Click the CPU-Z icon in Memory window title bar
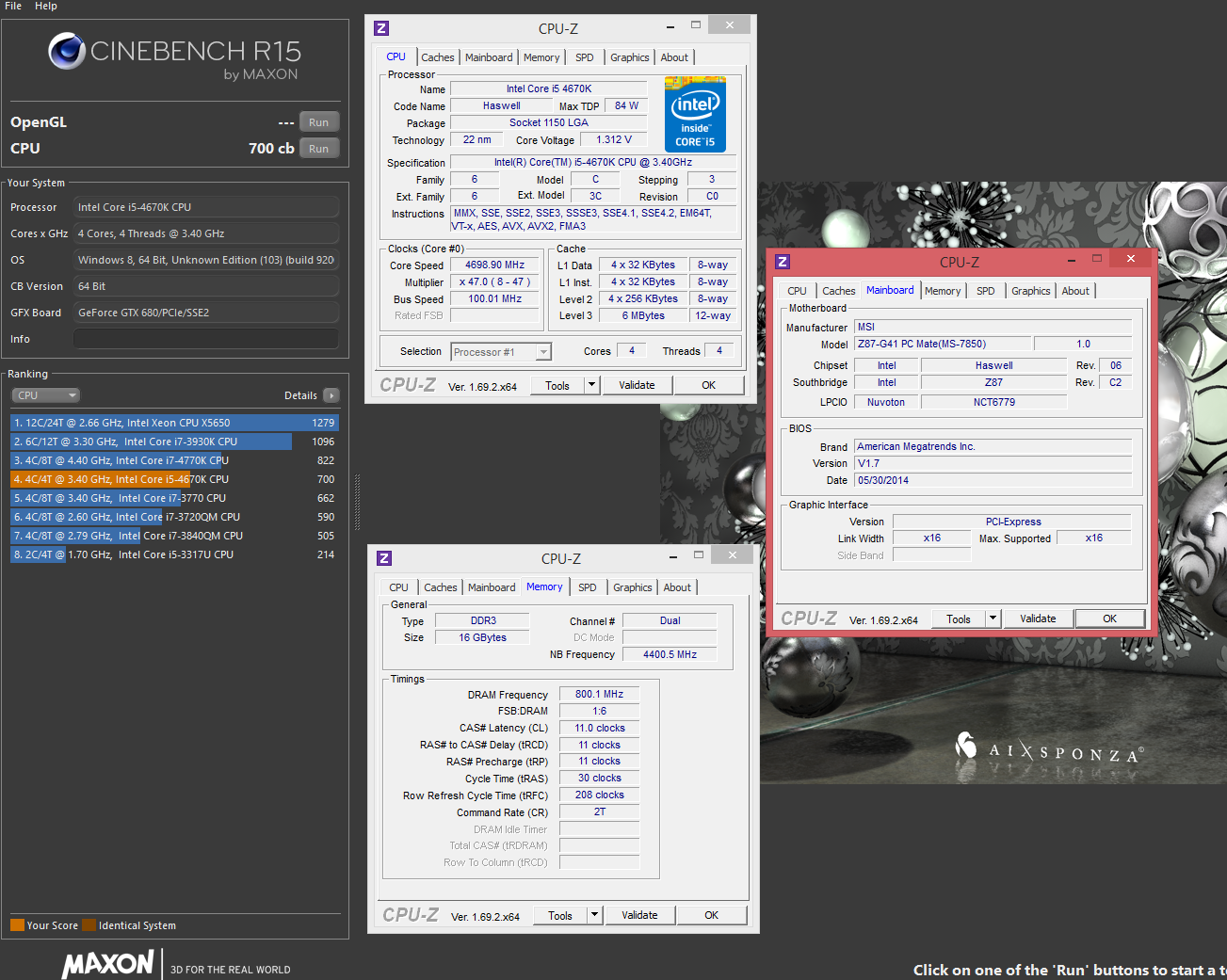This screenshot has height=980, width=1227. pyautogui.click(x=384, y=558)
